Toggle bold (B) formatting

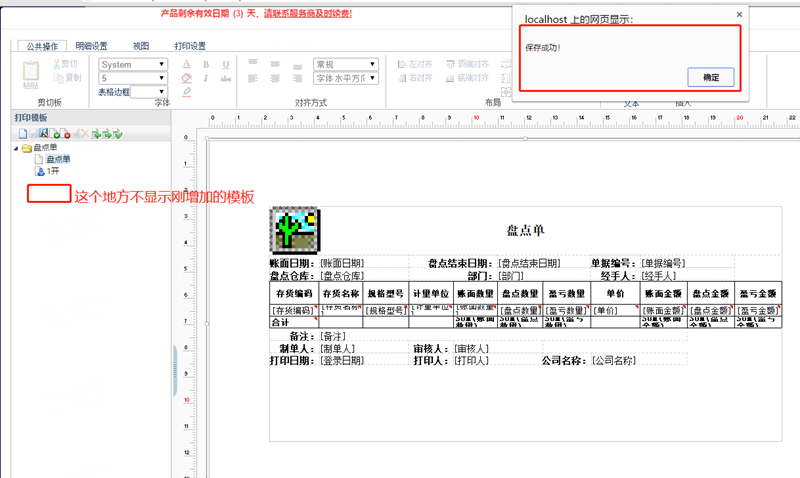[x=206, y=65]
